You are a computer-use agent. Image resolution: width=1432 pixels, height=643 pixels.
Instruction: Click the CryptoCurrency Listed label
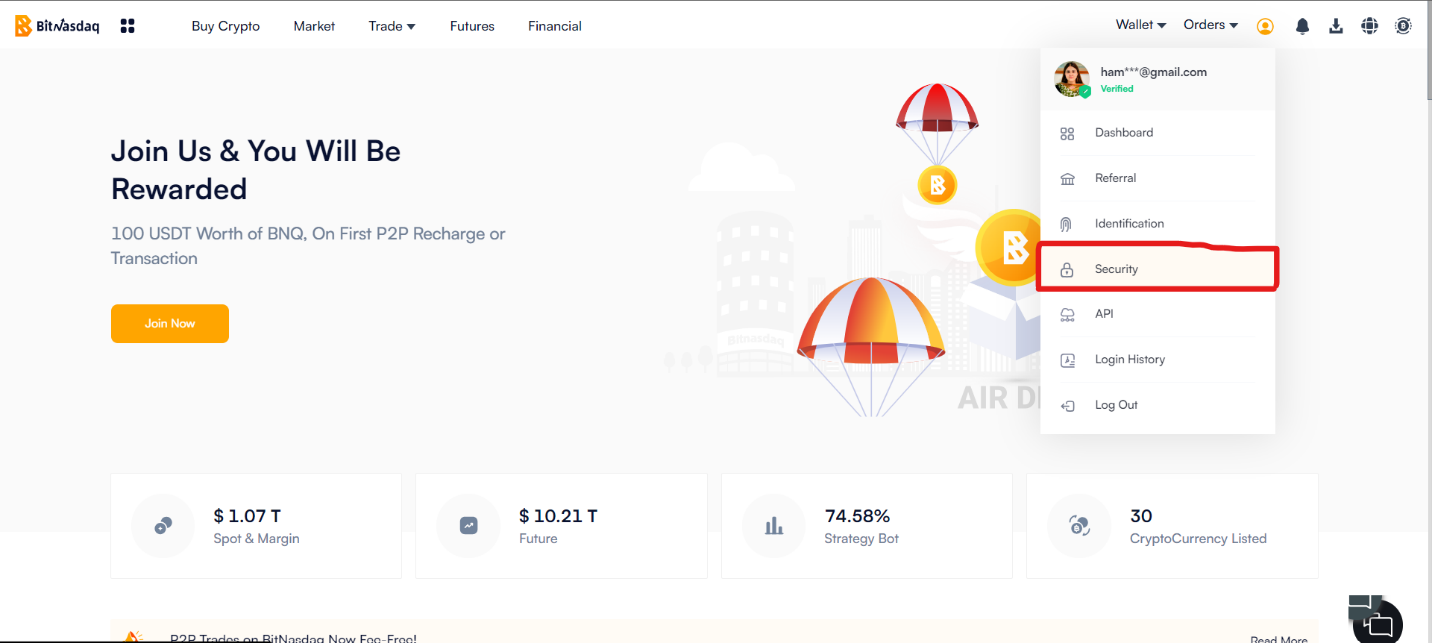1198,539
